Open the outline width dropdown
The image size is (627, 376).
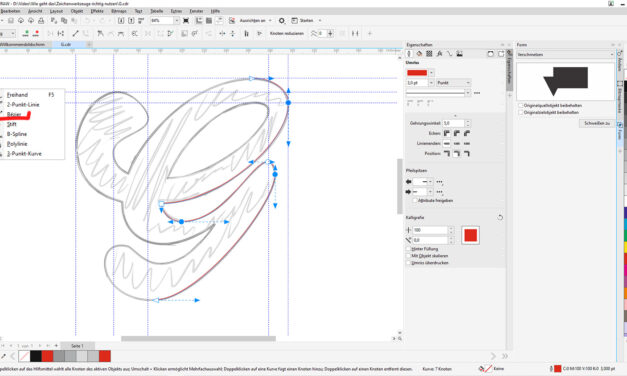[431, 83]
